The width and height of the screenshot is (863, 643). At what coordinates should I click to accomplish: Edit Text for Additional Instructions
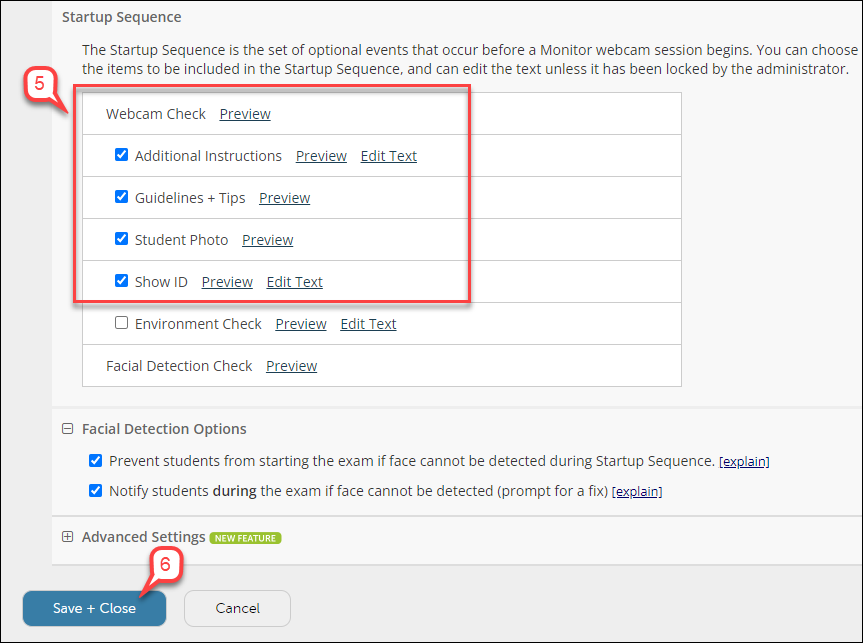389,156
